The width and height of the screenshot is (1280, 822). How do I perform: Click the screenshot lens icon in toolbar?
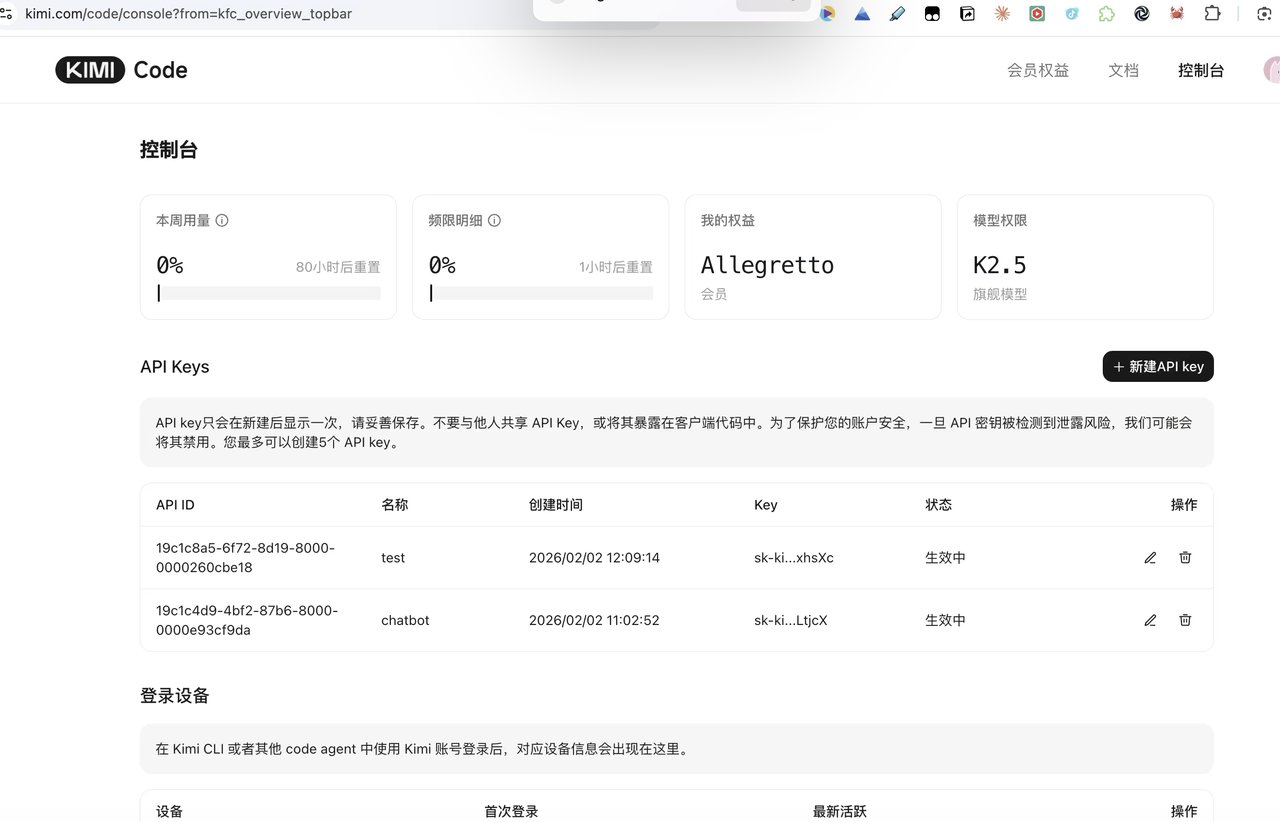point(1264,14)
